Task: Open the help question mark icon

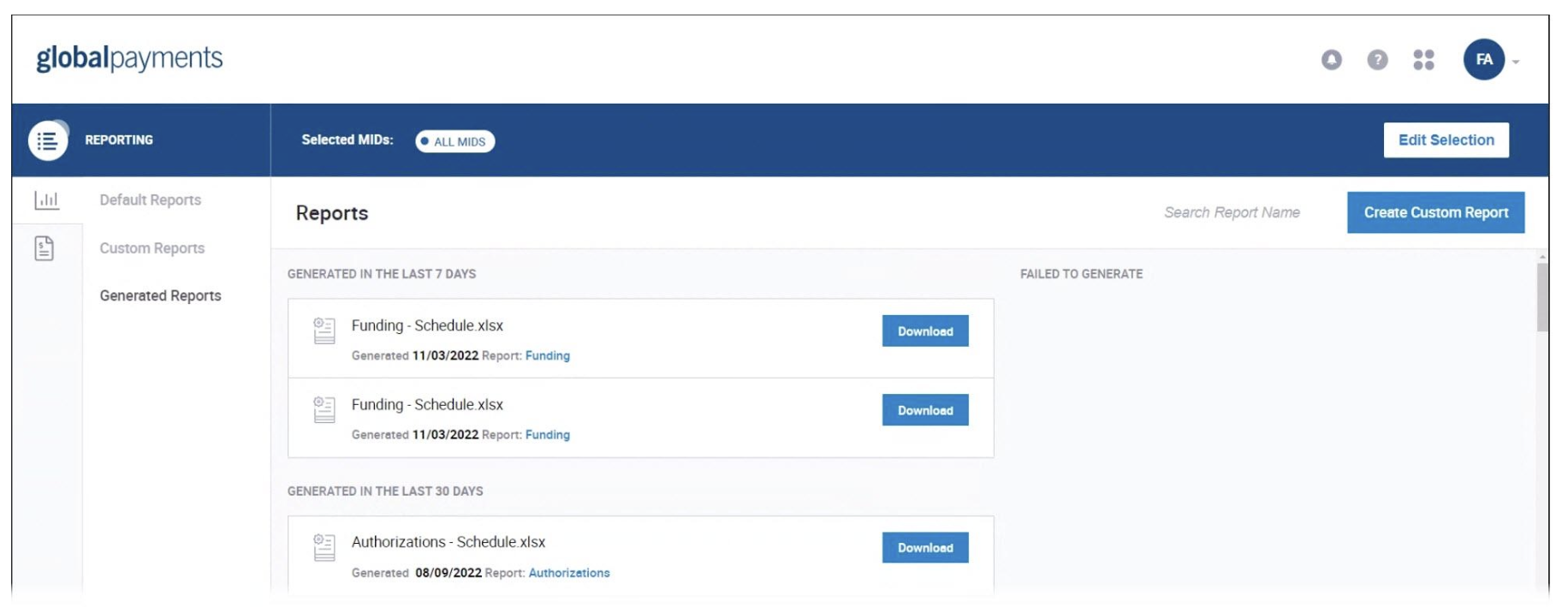Action: click(x=1377, y=60)
